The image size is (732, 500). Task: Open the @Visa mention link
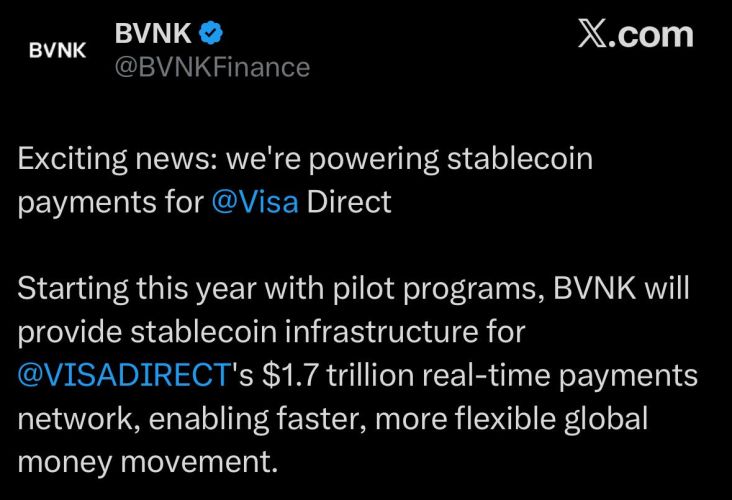(x=255, y=200)
